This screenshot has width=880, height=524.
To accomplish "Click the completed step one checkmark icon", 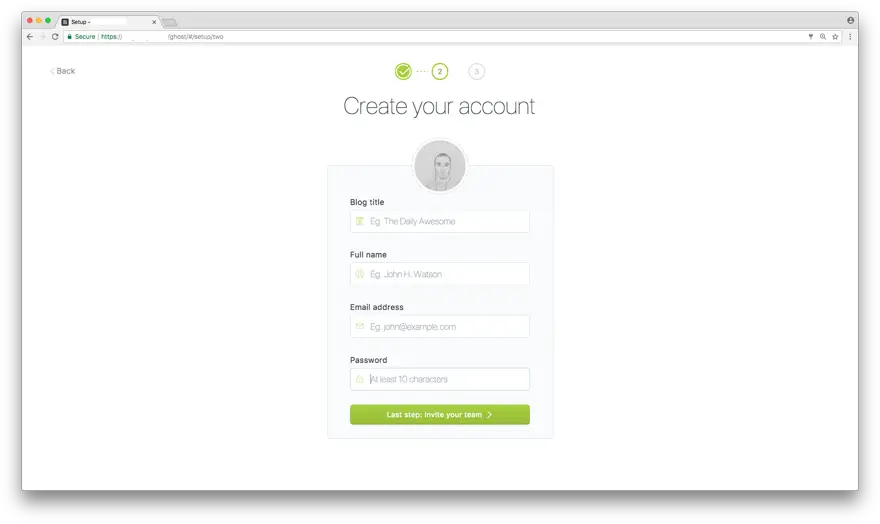I will [403, 71].
